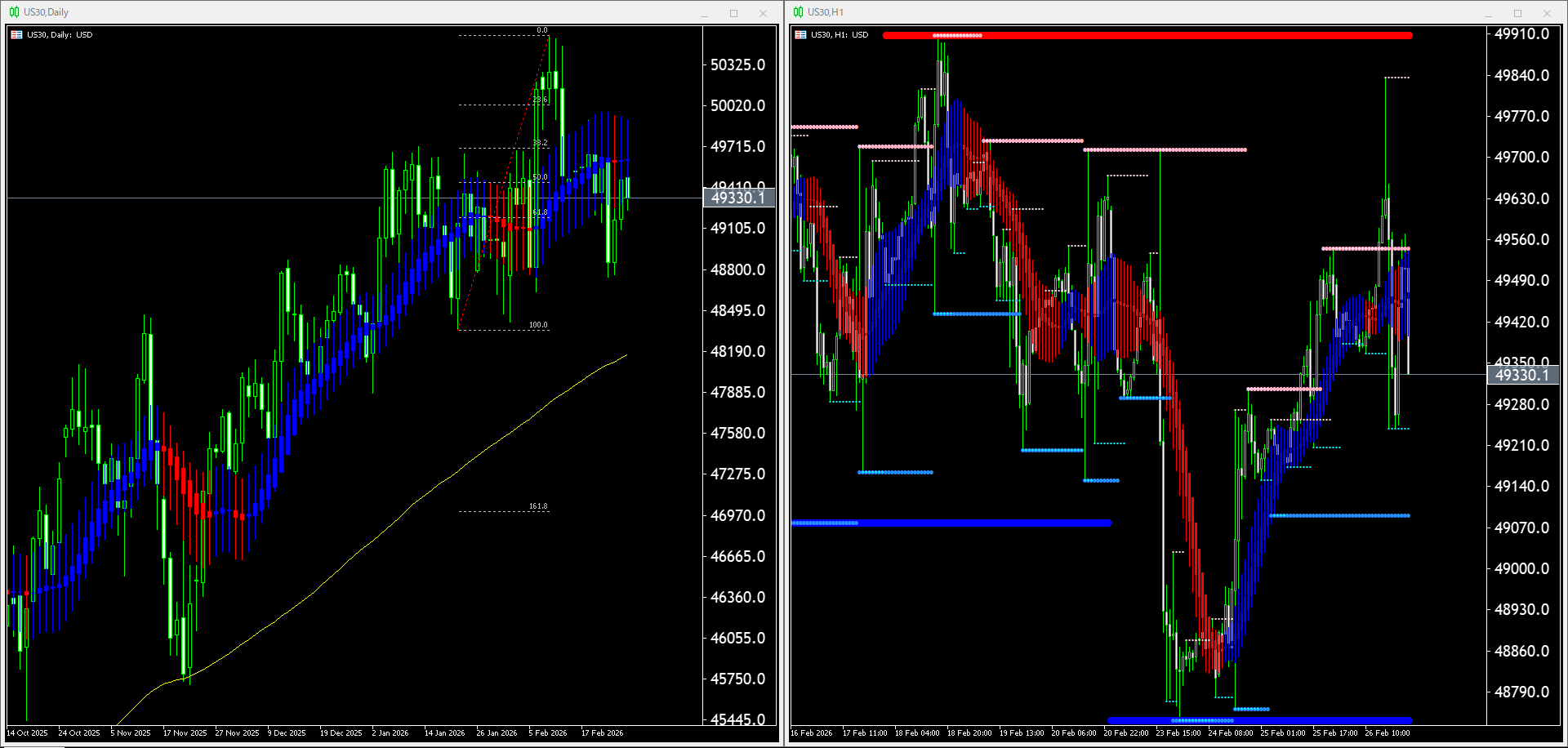Select the US30,Daily title bar text

pyautogui.click(x=46, y=12)
